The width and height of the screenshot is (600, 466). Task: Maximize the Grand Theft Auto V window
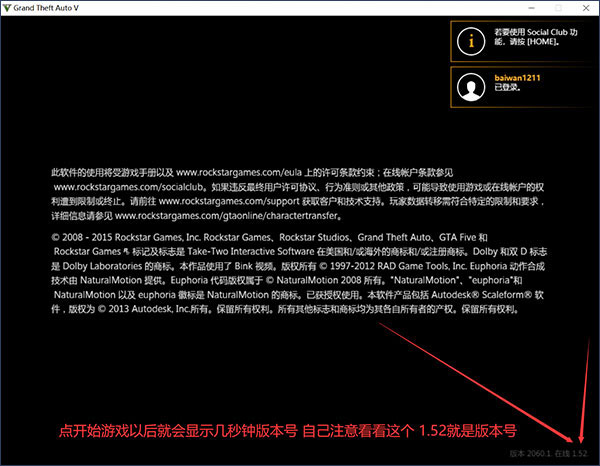pyautogui.click(x=558, y=8)
